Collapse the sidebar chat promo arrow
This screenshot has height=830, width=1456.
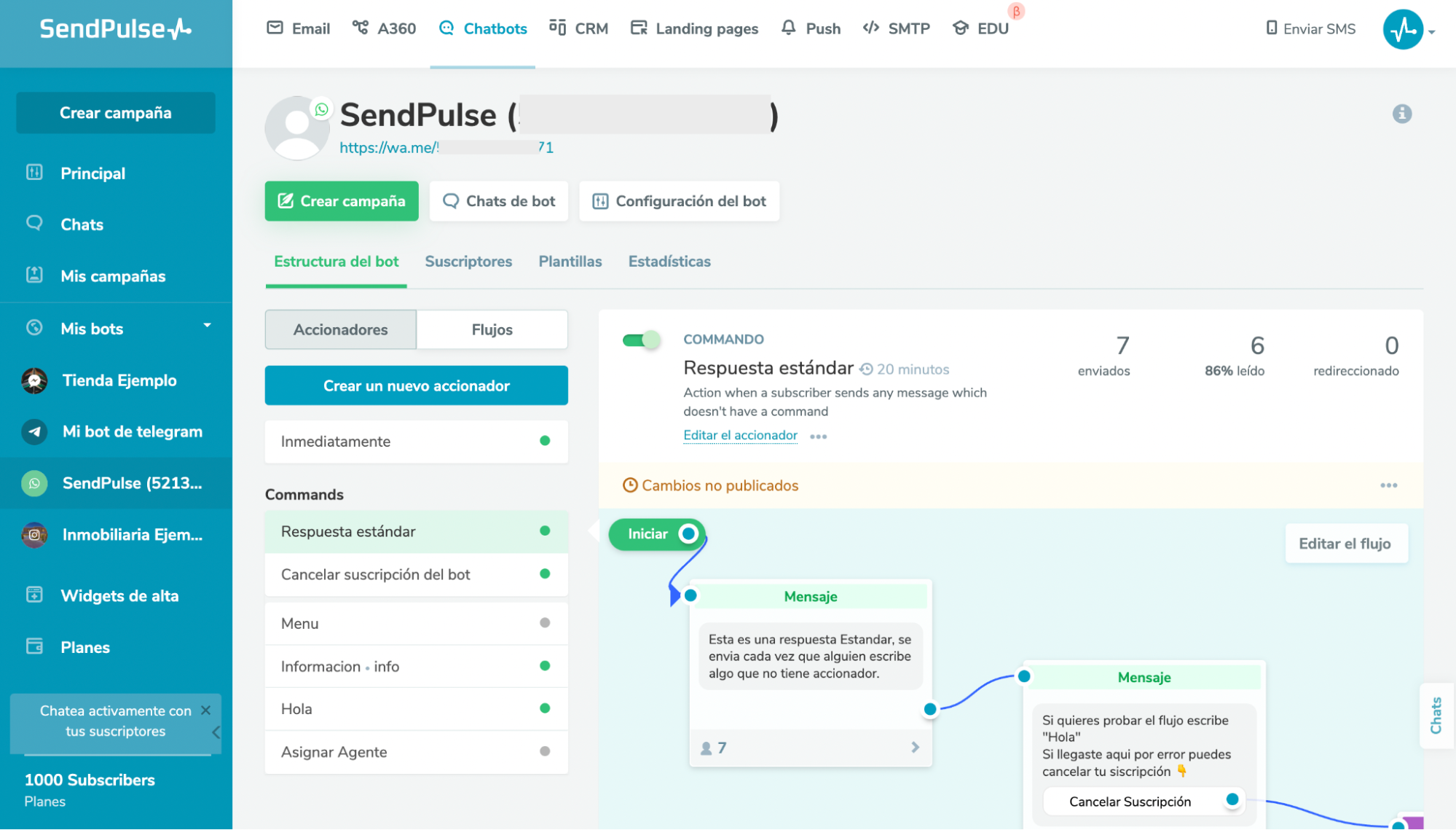click(x=216, y=732)
